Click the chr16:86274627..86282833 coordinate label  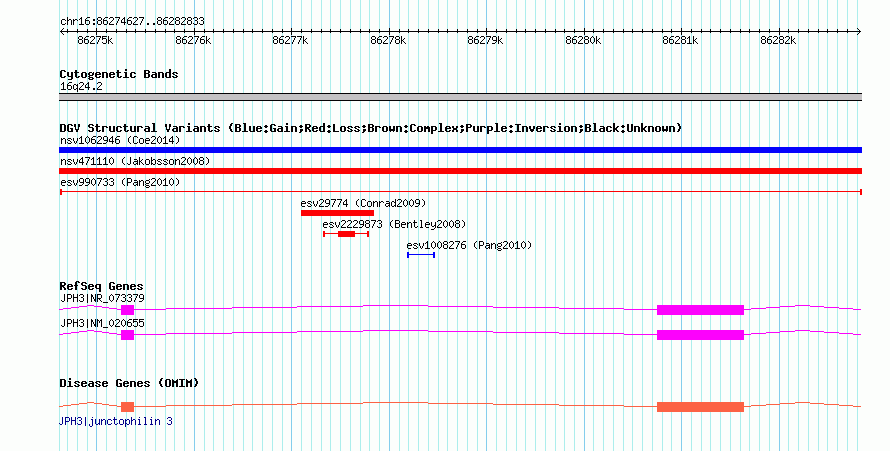[132, 22]
